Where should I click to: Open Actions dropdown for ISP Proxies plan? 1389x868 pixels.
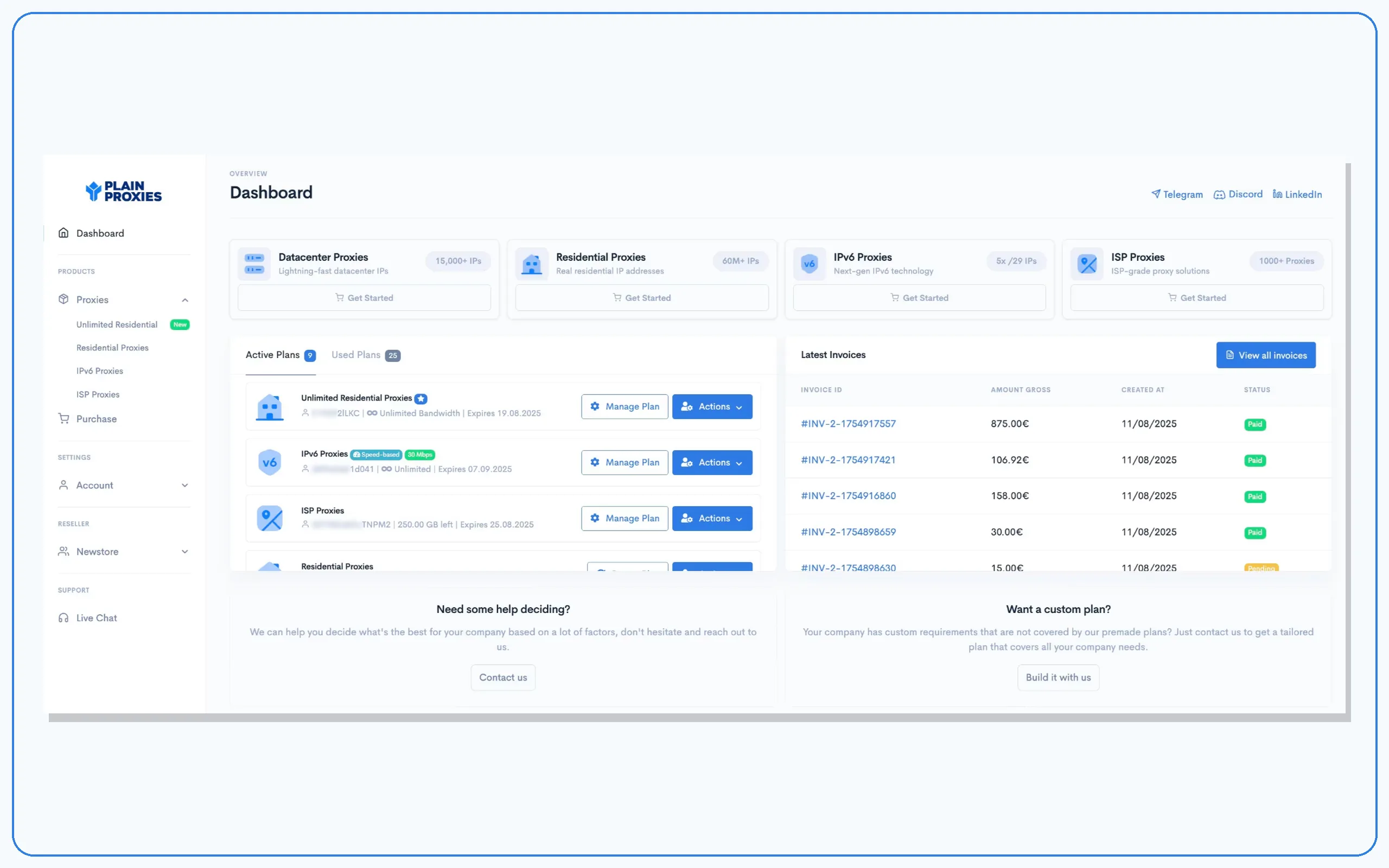(x=712, y=519)
